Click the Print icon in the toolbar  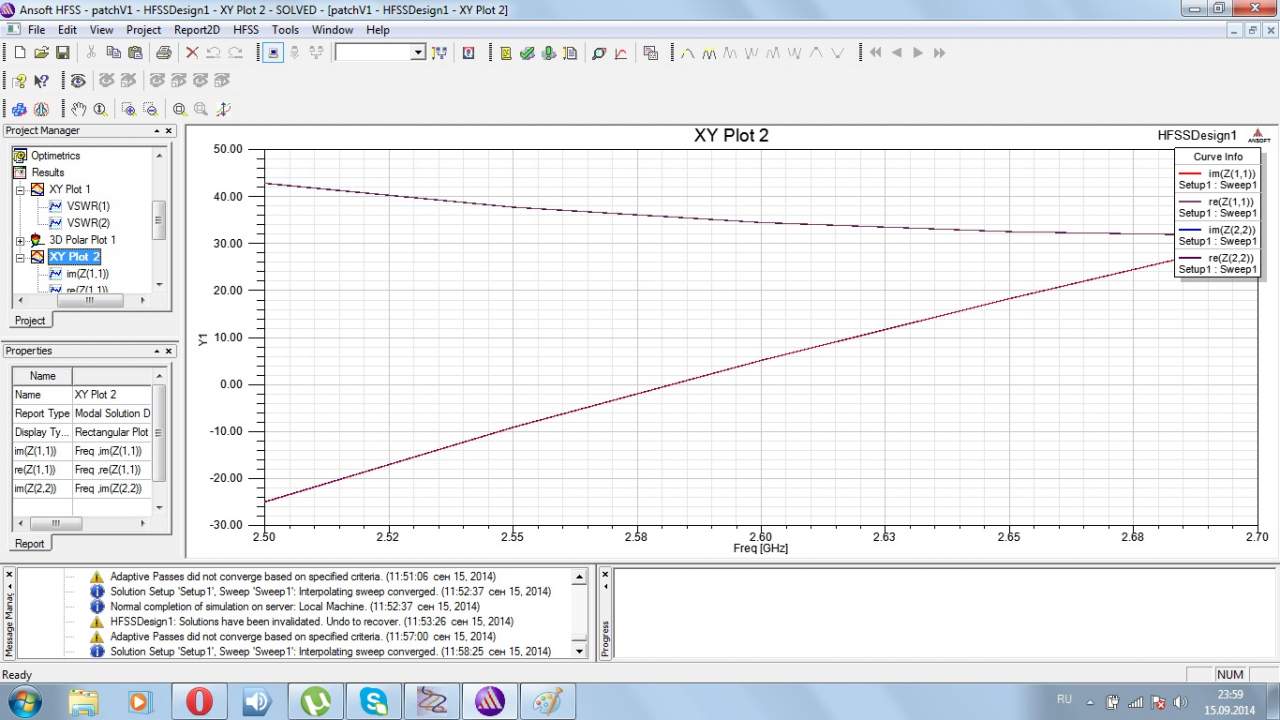(x=163, y=53)
